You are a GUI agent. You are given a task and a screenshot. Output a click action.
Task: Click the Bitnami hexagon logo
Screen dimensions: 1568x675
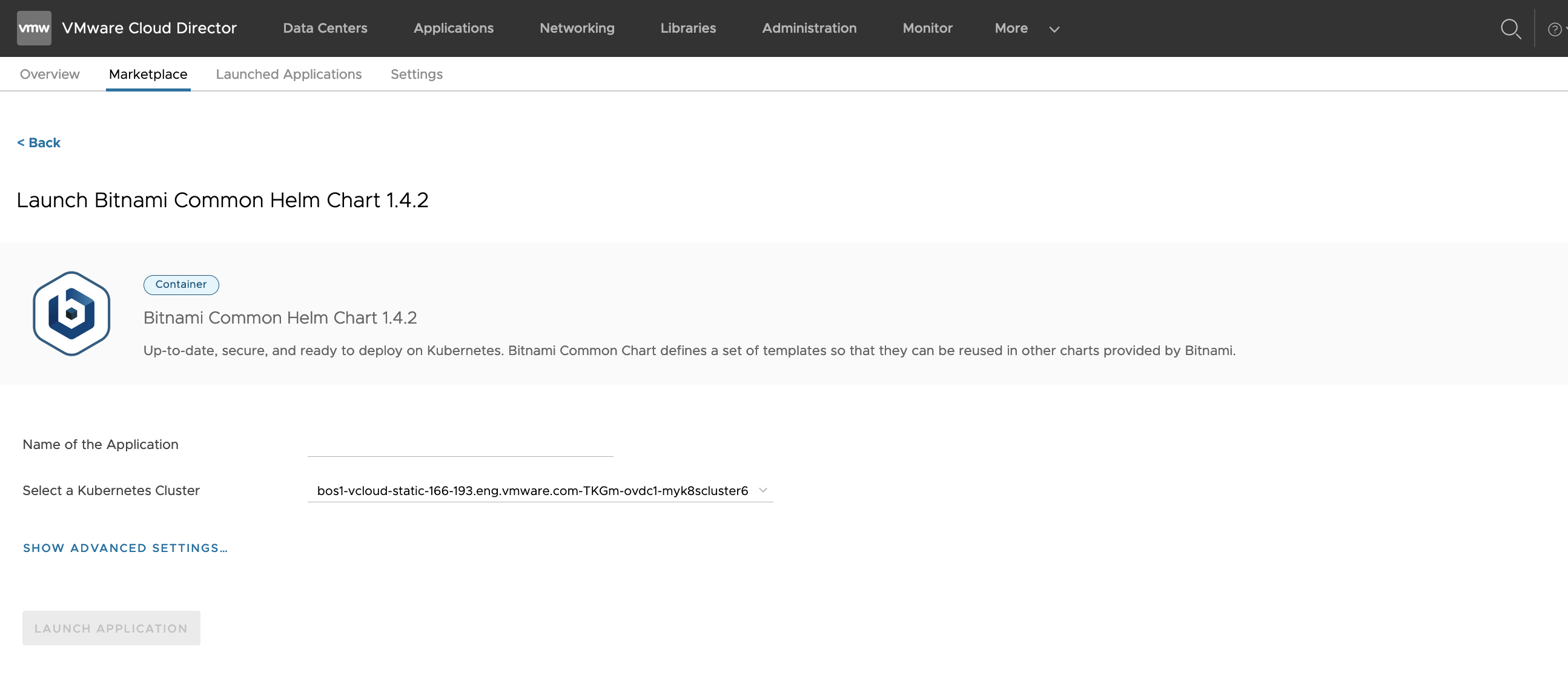tap(71, 313)
